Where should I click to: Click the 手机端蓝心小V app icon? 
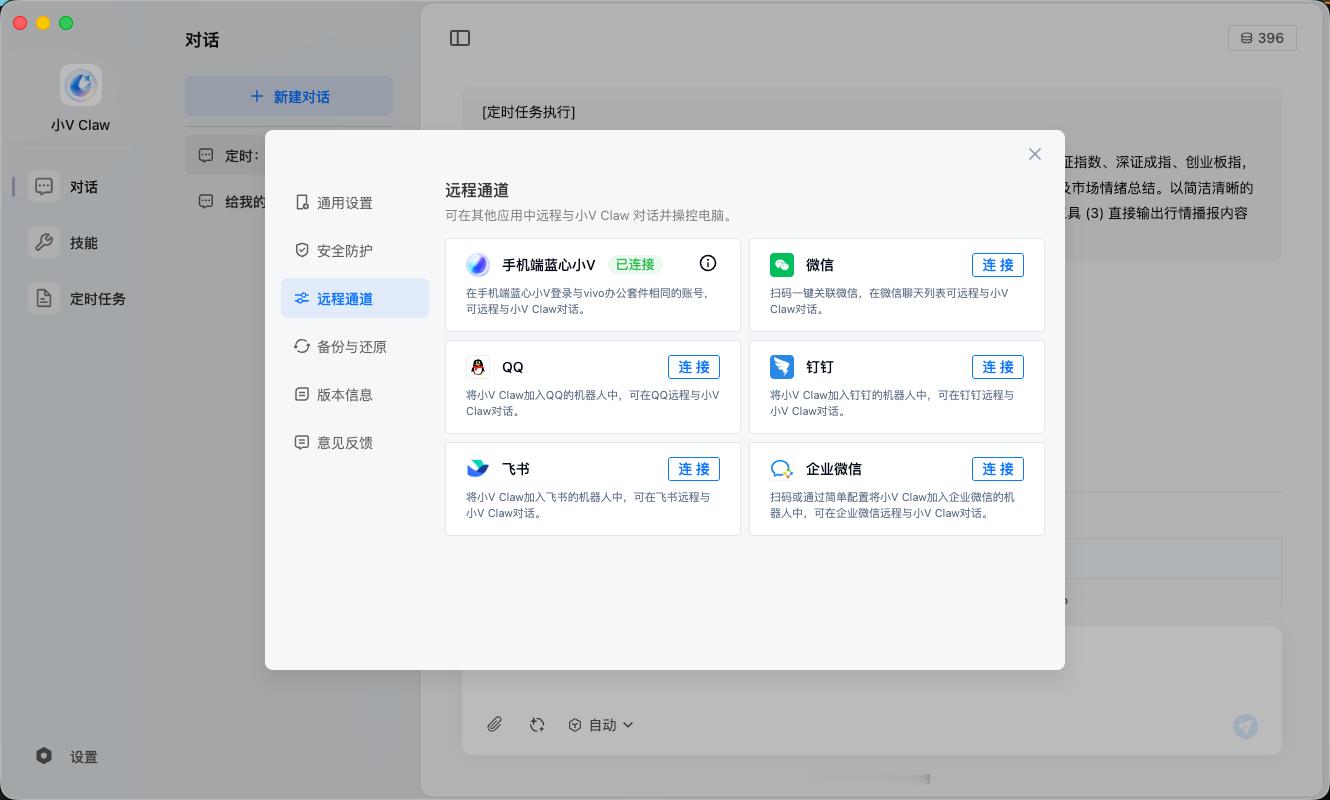(478, 265)
